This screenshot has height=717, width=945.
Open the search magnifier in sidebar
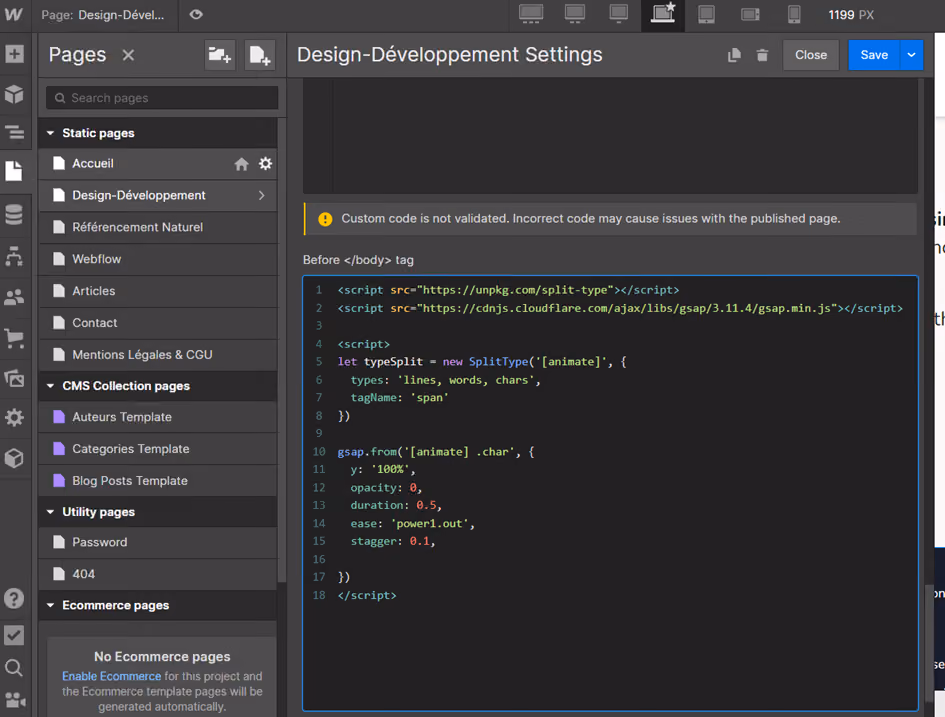pyautogui.click(x=14, y=668)
